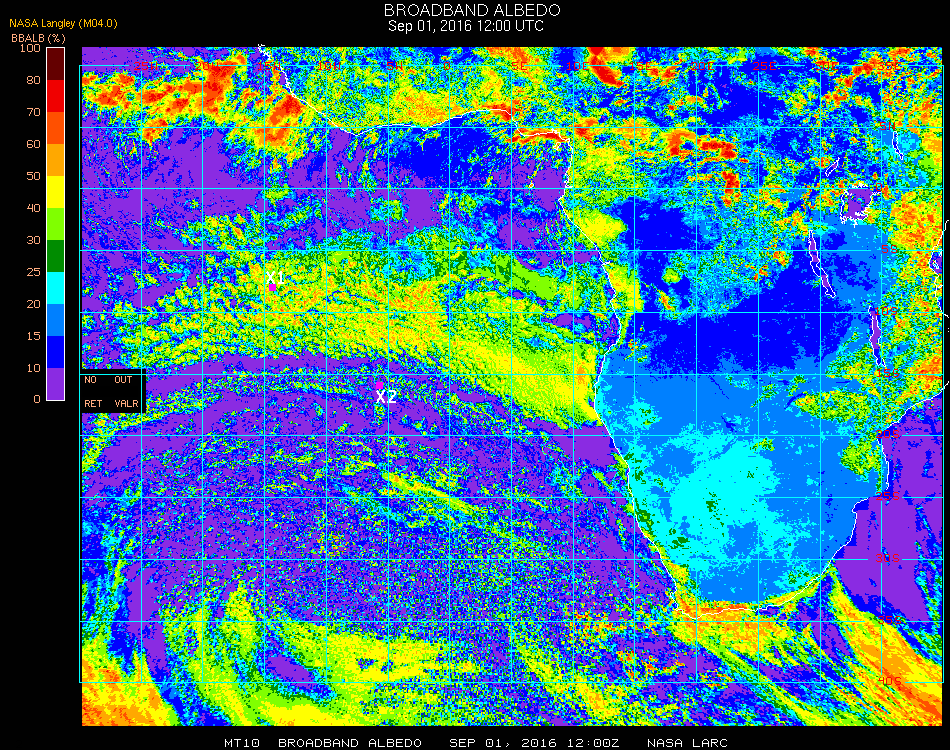Click the '25' colorbar tick value
Viewport: 950px width, 750px height.
pos(33,272)
